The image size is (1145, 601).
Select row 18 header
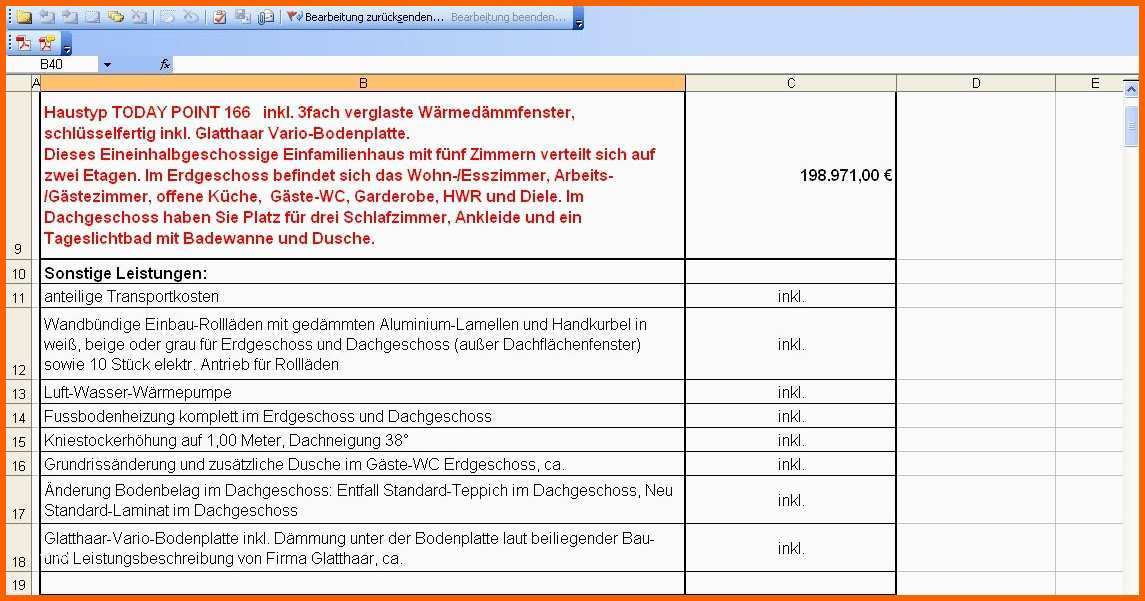point(18,548)
